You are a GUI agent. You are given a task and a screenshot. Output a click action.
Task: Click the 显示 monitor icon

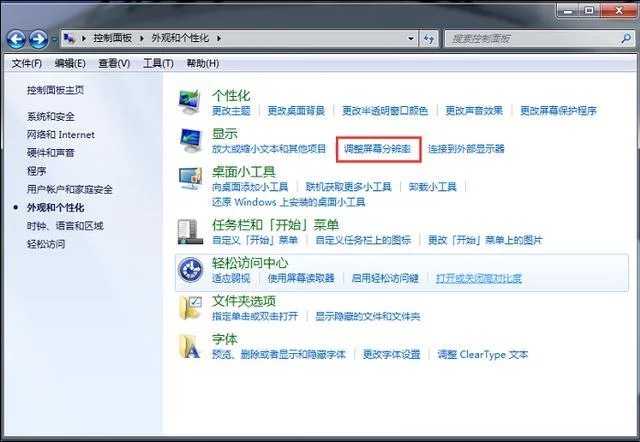[189, 139]
